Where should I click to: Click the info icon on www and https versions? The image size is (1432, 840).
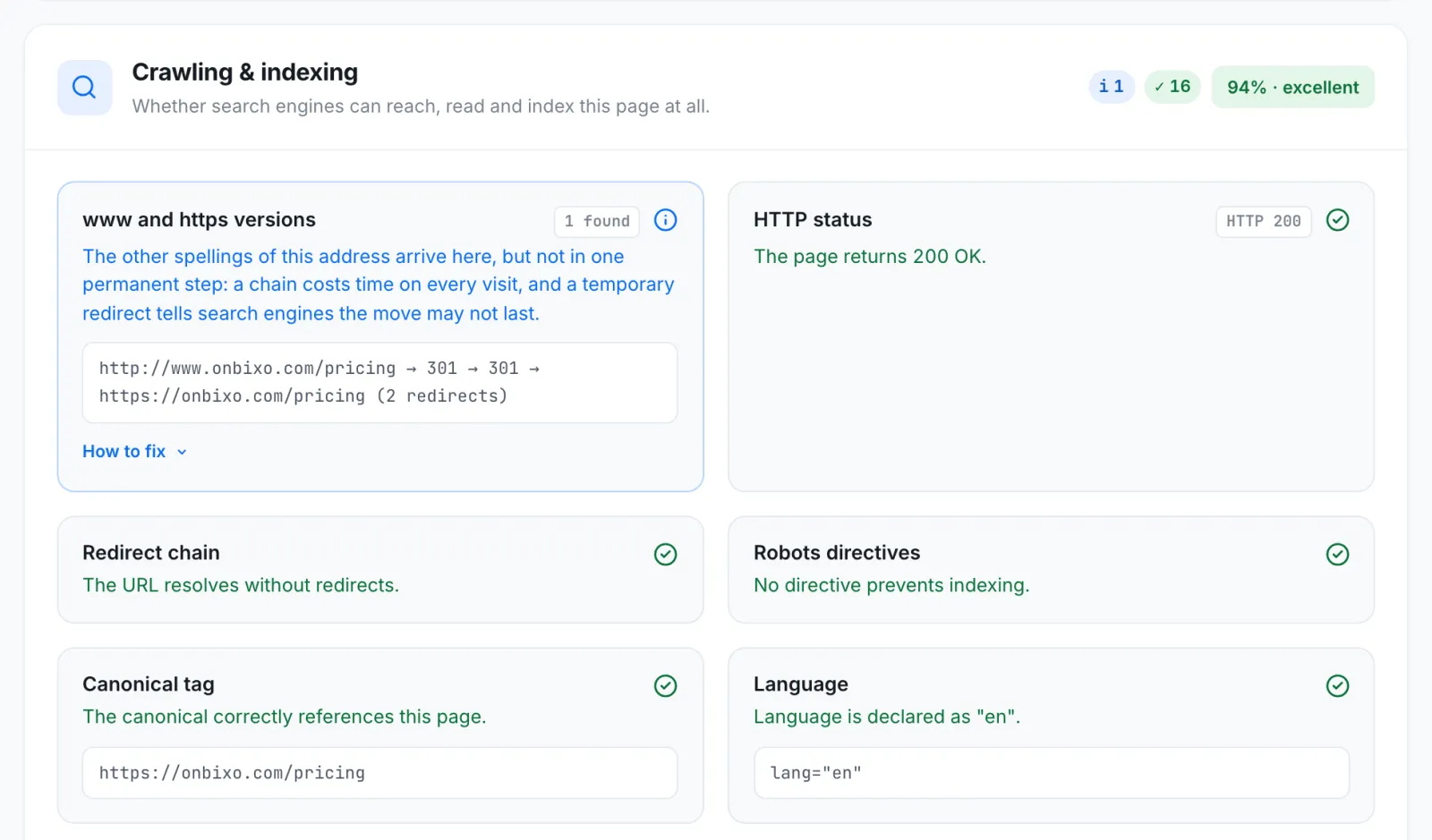point(665,220)
